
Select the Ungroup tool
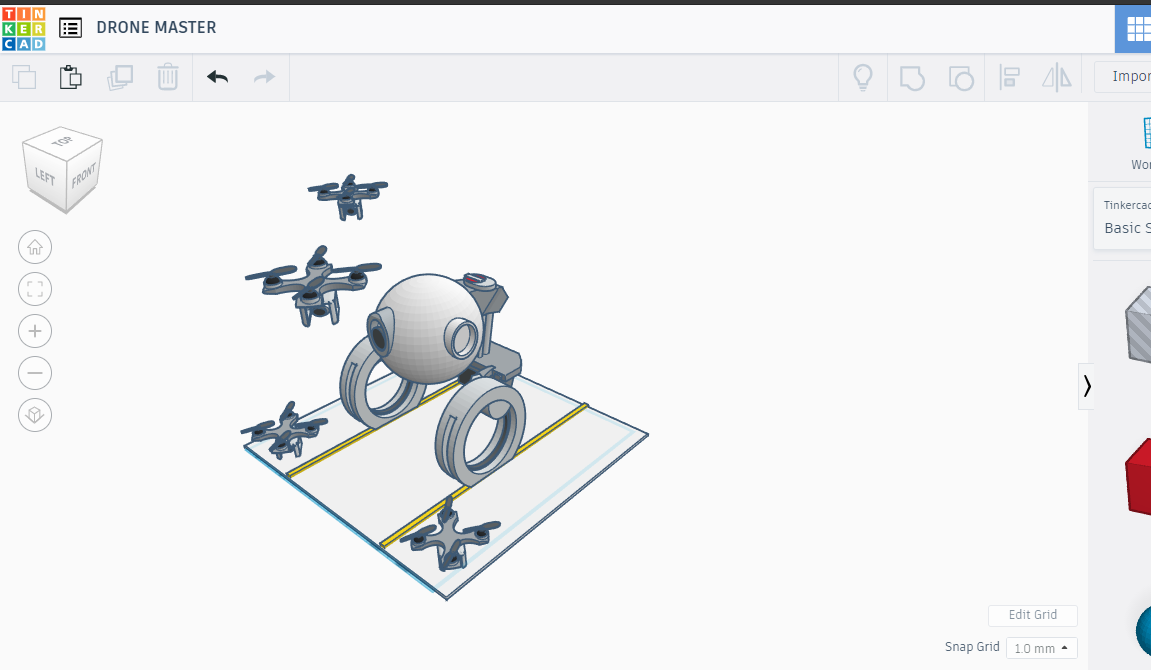click(x=960, y=77)
